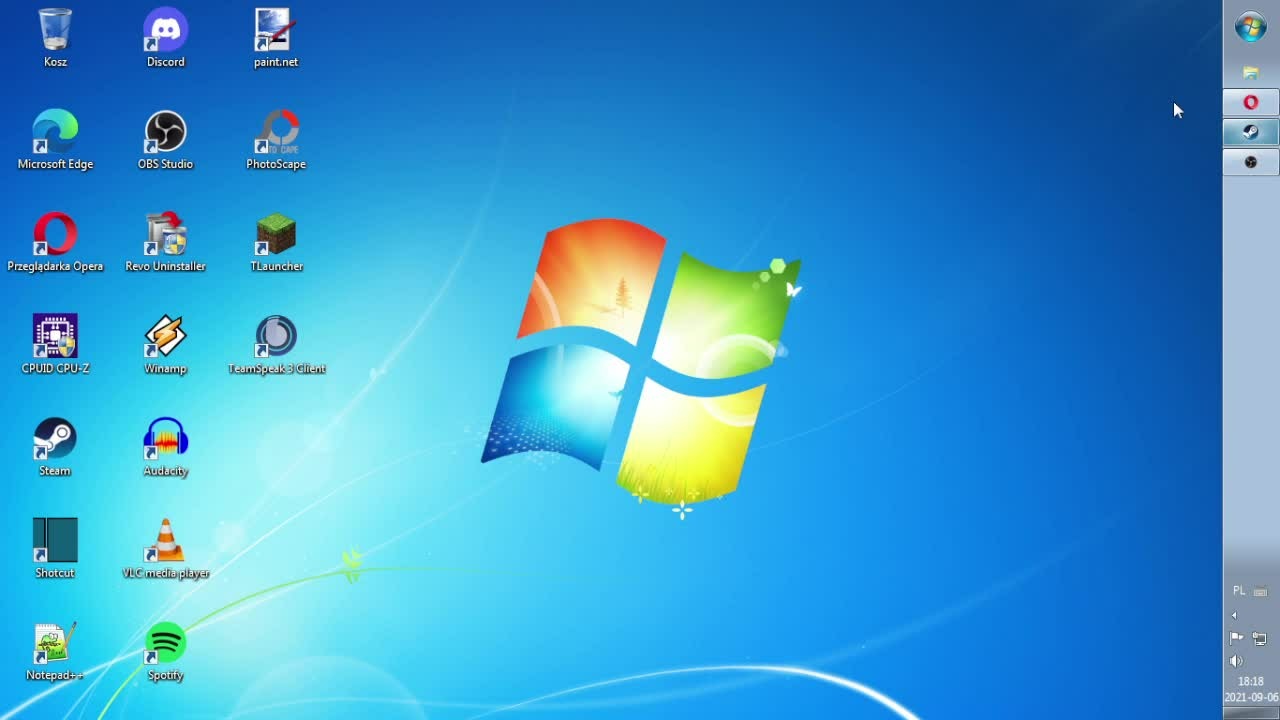The image size is (1280, 720).
Task: Open the Windows Start menu orb
Action: (x=1251, y=27)
